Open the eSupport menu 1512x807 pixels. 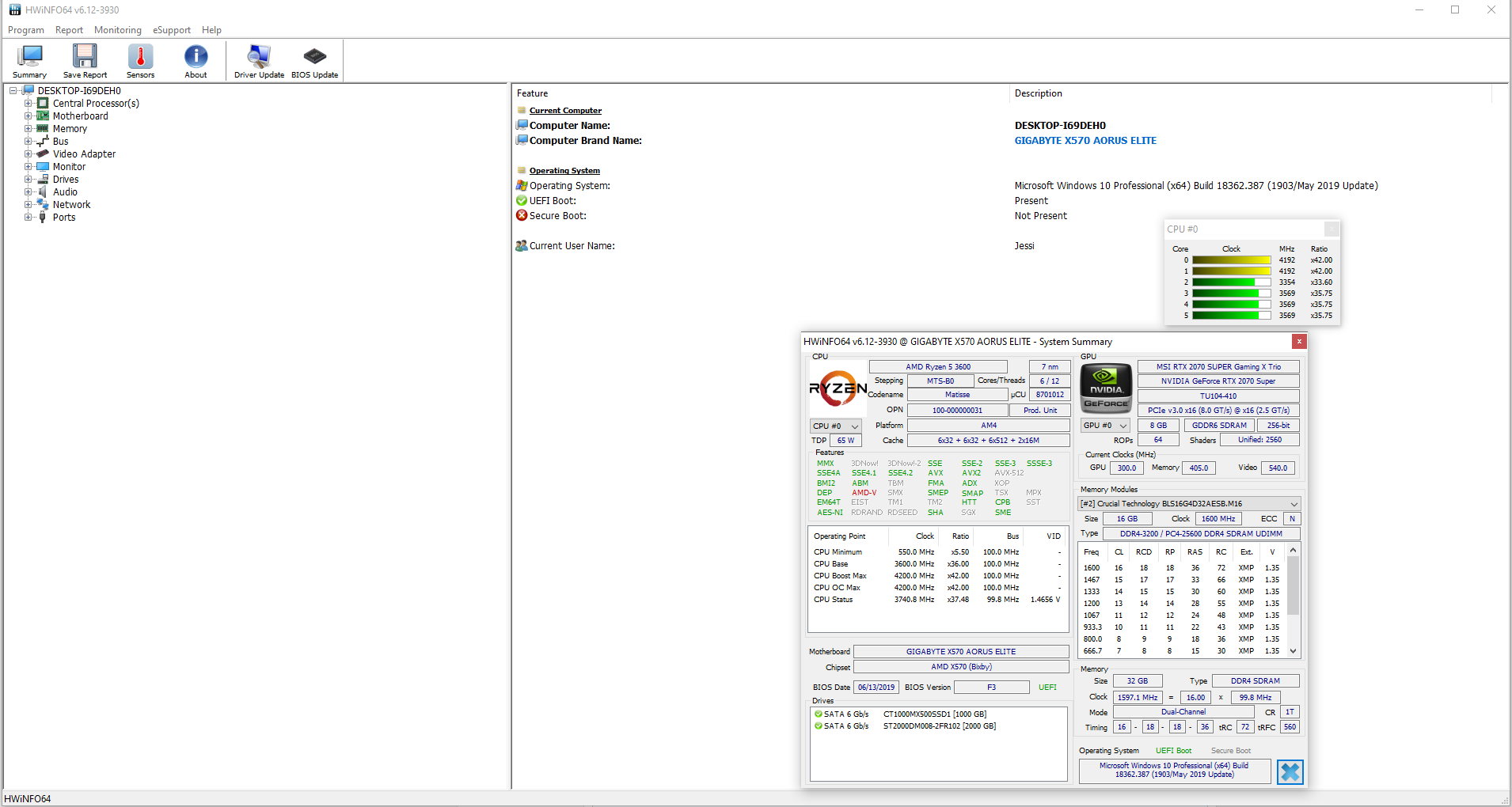[x=172, y=30]
